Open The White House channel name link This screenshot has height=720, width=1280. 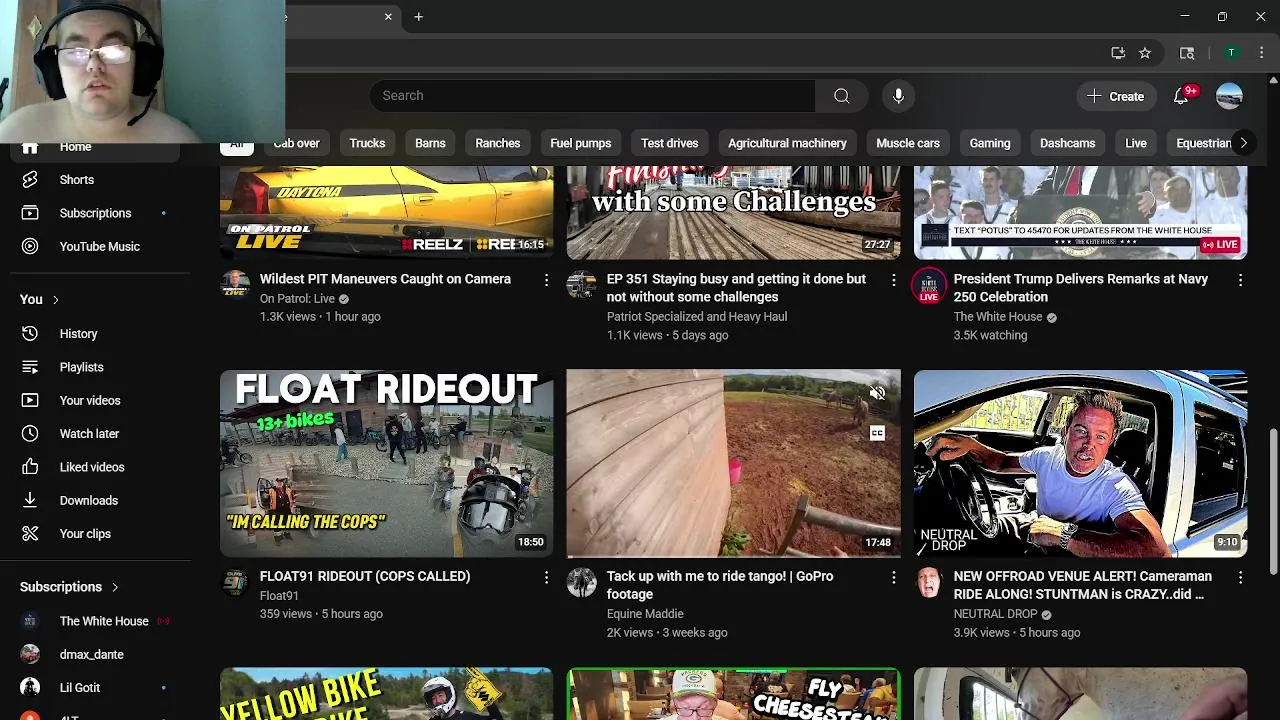tap(998, 316)
